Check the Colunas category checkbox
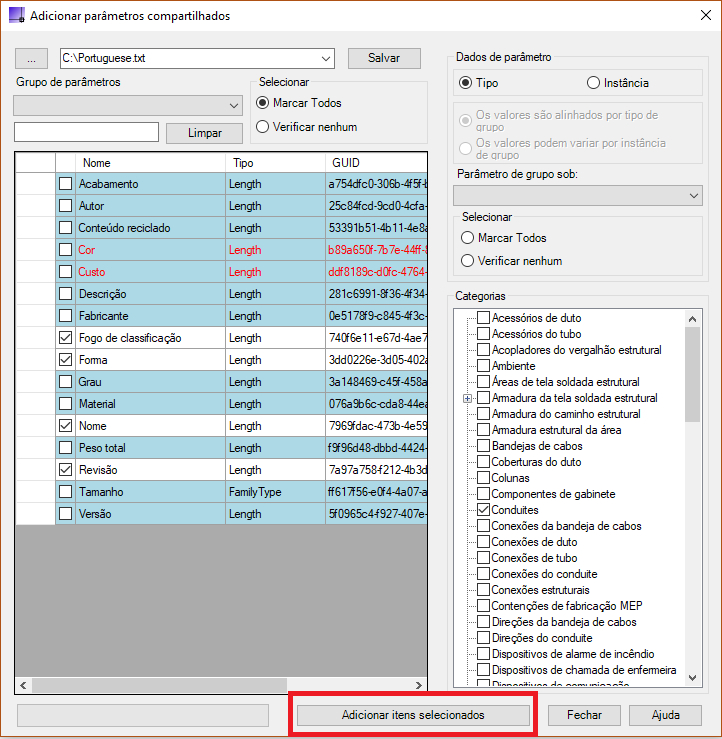722x739 pixels. pos(483,478)
